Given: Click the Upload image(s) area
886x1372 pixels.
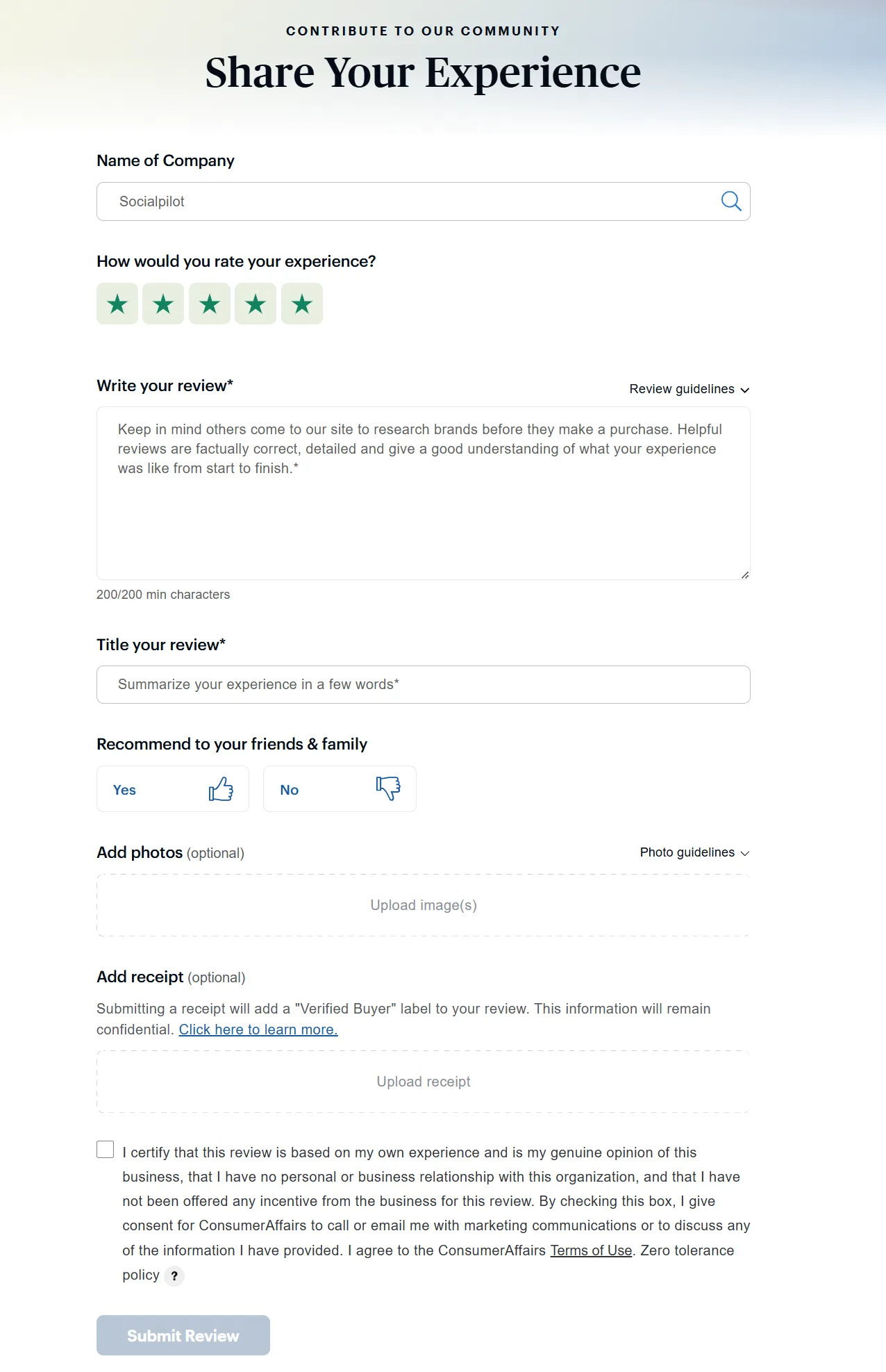Looking at the screenshot, I should click(423, 905).
